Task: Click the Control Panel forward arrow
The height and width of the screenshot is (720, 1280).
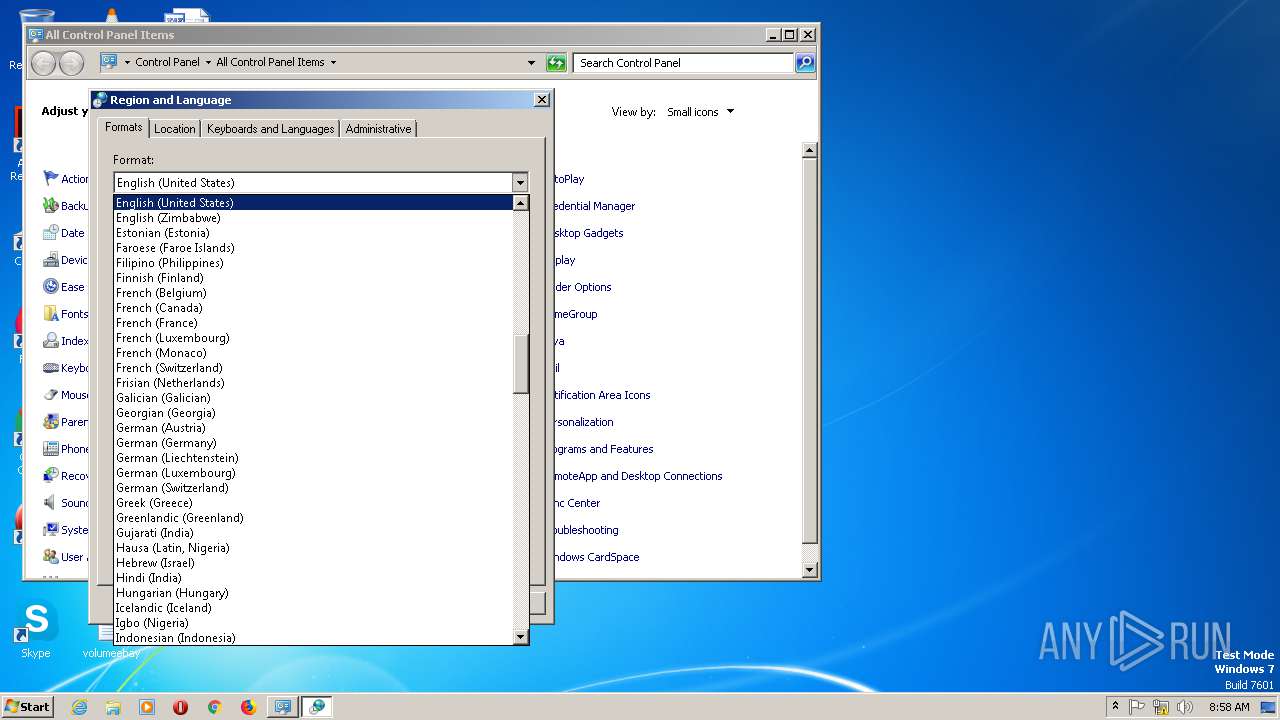Action: (71, 63)
